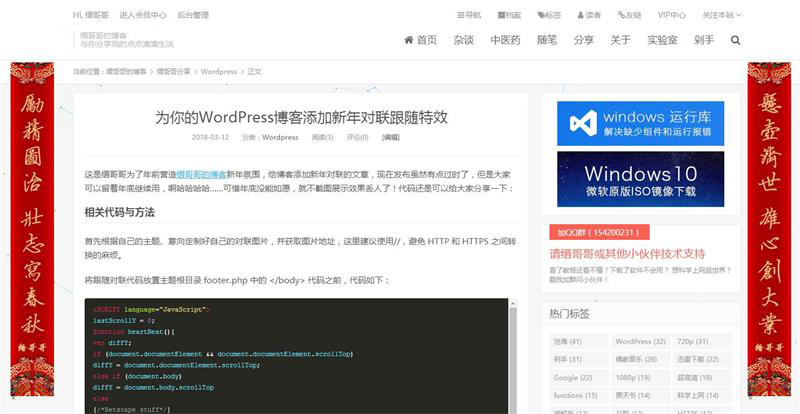Open the Windows10 ISO download banner

(x=640, y=179)
